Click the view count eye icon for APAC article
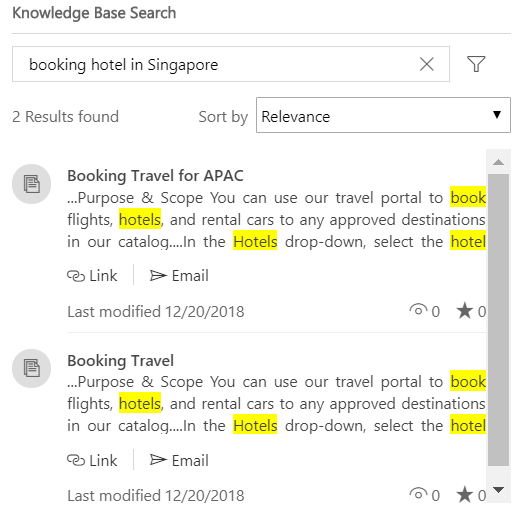522x521 pixels. (418, 310)
